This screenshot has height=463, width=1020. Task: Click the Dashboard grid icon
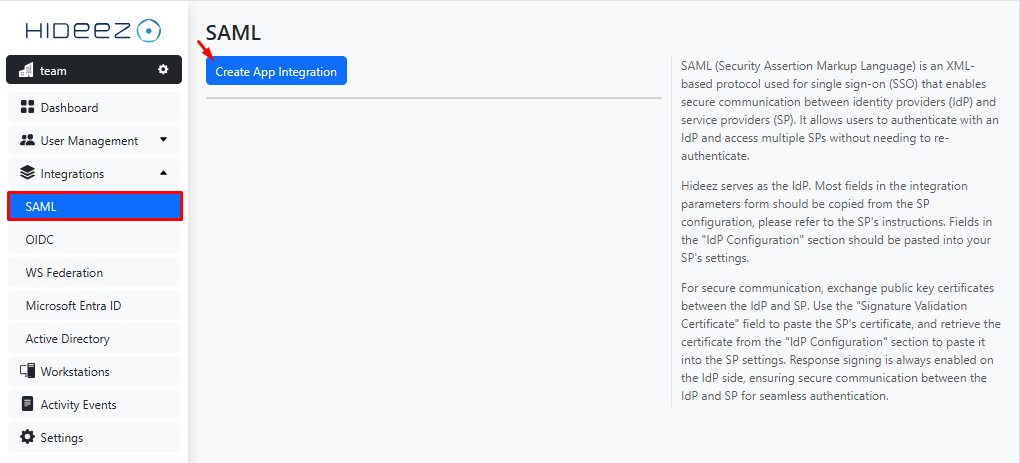(x=28, y=107)
